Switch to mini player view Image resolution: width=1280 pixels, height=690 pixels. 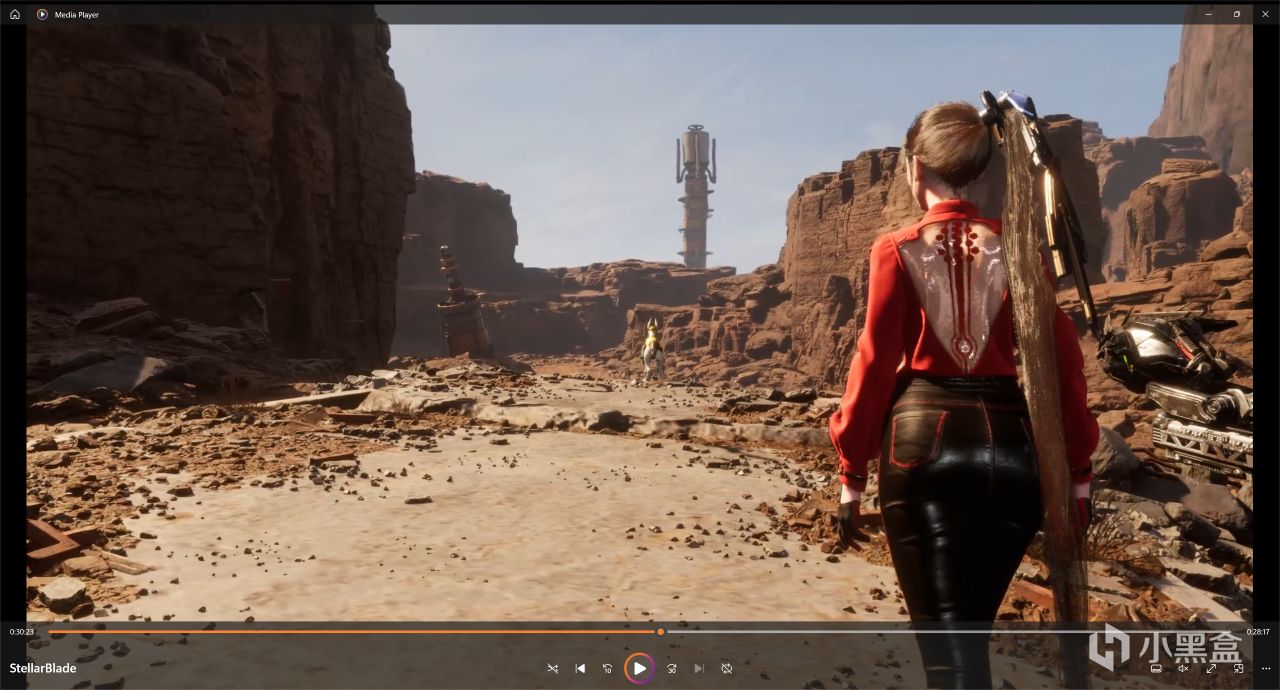click(x=1238, y=668)
